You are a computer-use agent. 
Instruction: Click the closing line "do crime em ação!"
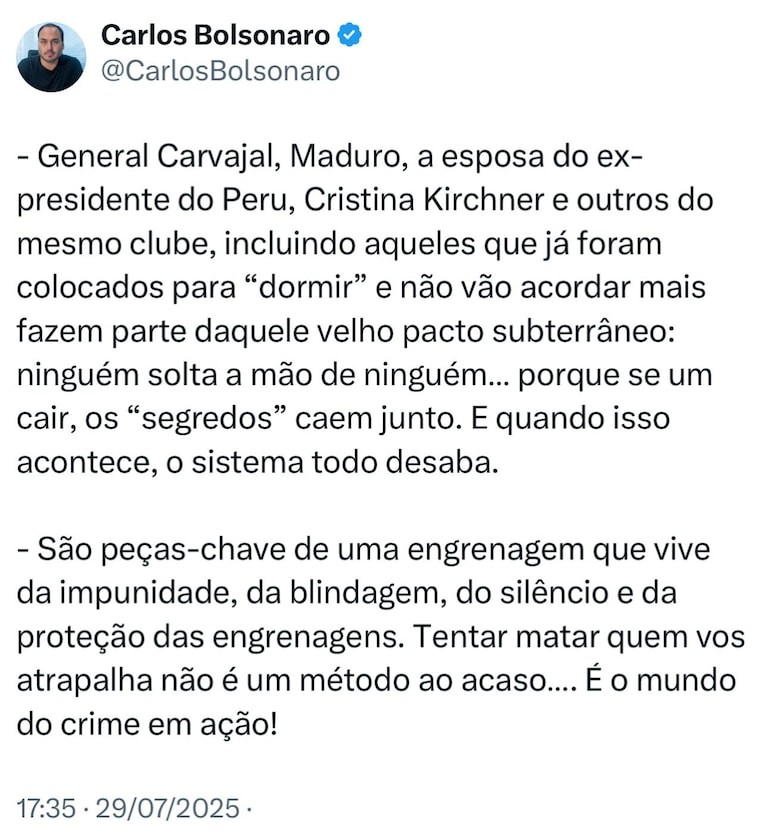[147, 725]
